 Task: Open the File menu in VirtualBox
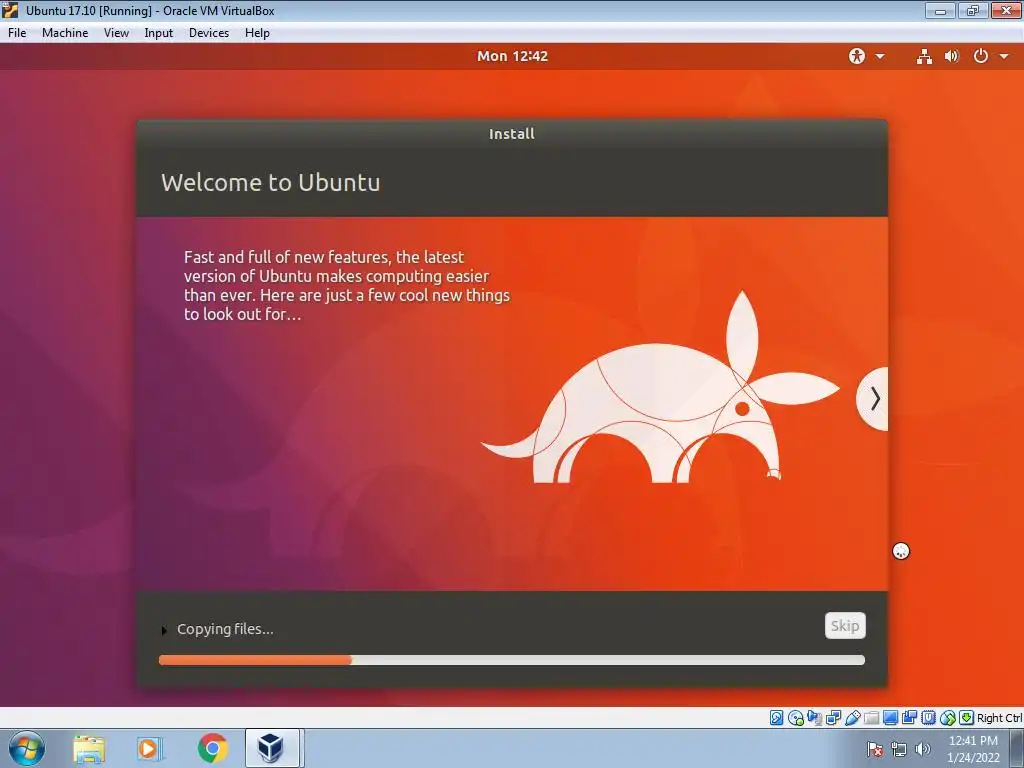point(17,33)
